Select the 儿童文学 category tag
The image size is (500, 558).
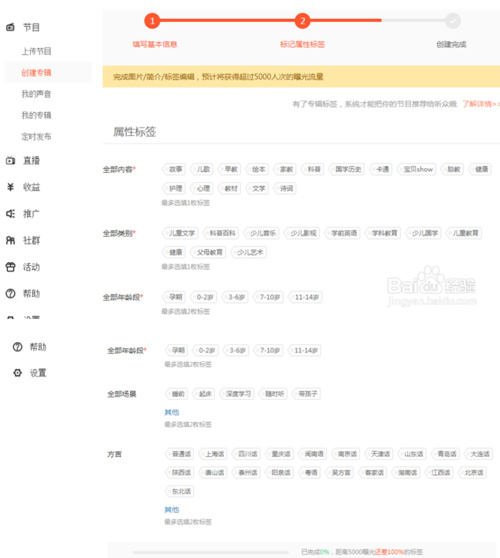180,233
